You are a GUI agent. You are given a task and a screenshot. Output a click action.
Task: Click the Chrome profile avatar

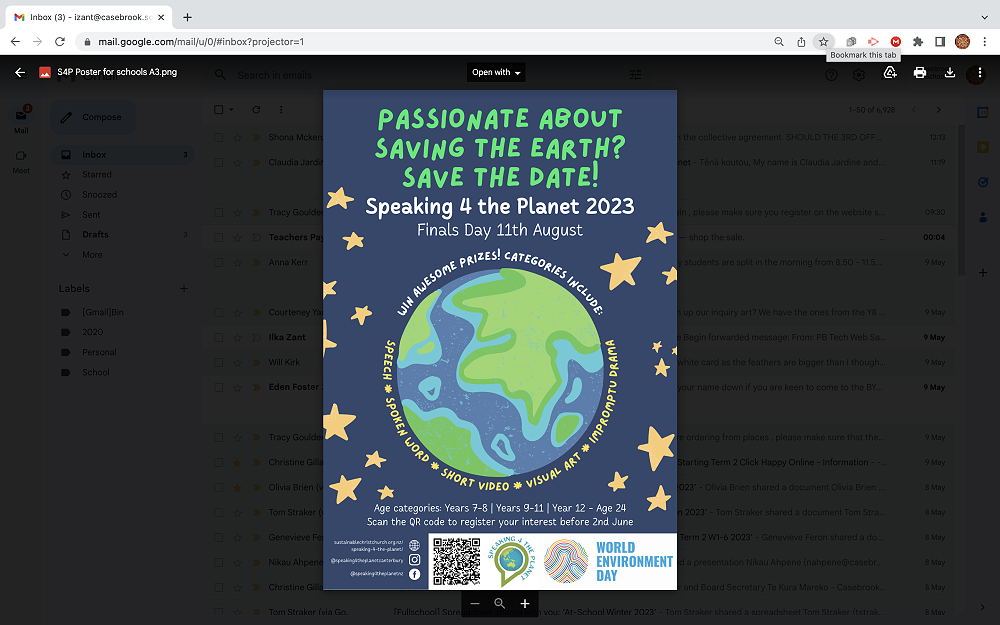click(962, 41)
